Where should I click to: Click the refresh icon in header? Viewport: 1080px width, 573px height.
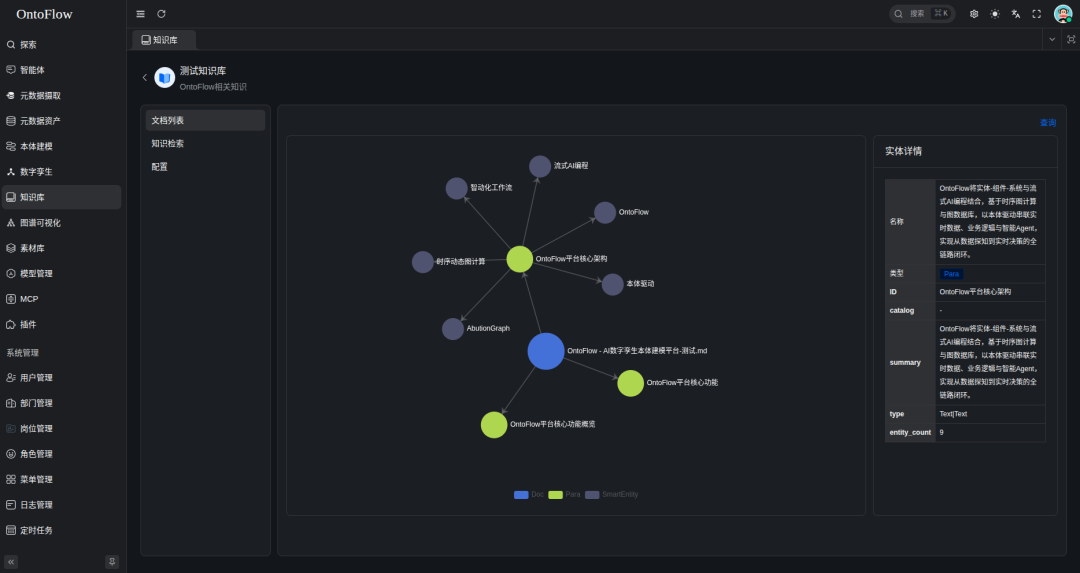coord(161,14)
